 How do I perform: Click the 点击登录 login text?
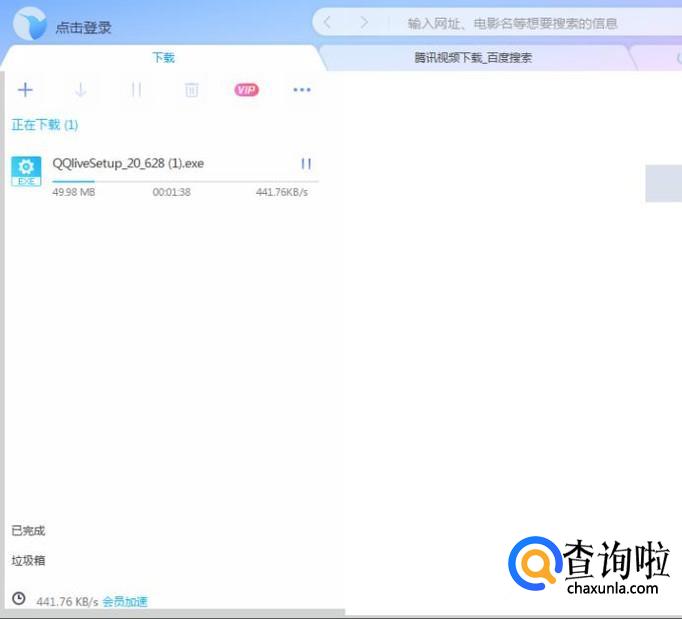84,27
